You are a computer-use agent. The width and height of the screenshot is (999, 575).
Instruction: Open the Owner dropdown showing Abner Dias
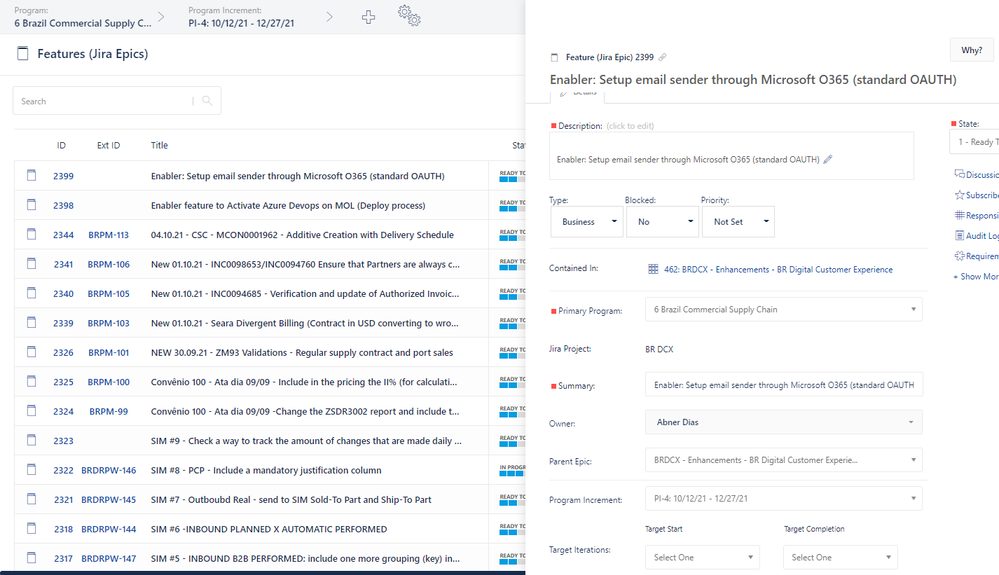pyautogui.click(x=784, y=422)
